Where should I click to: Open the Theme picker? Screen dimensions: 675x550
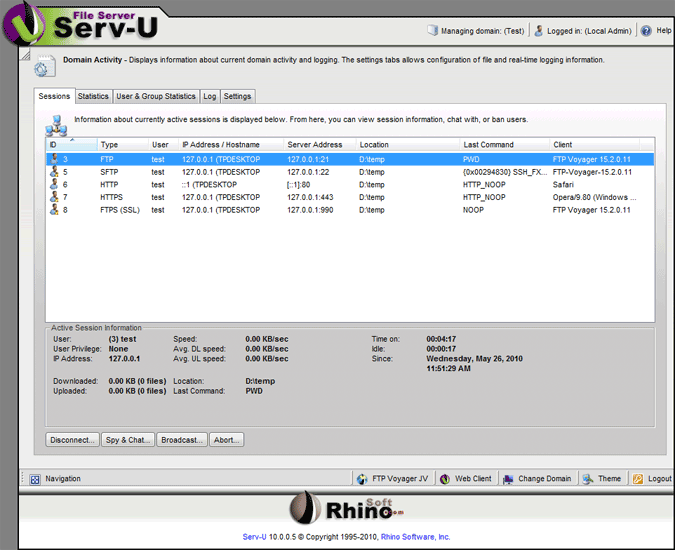589,479
